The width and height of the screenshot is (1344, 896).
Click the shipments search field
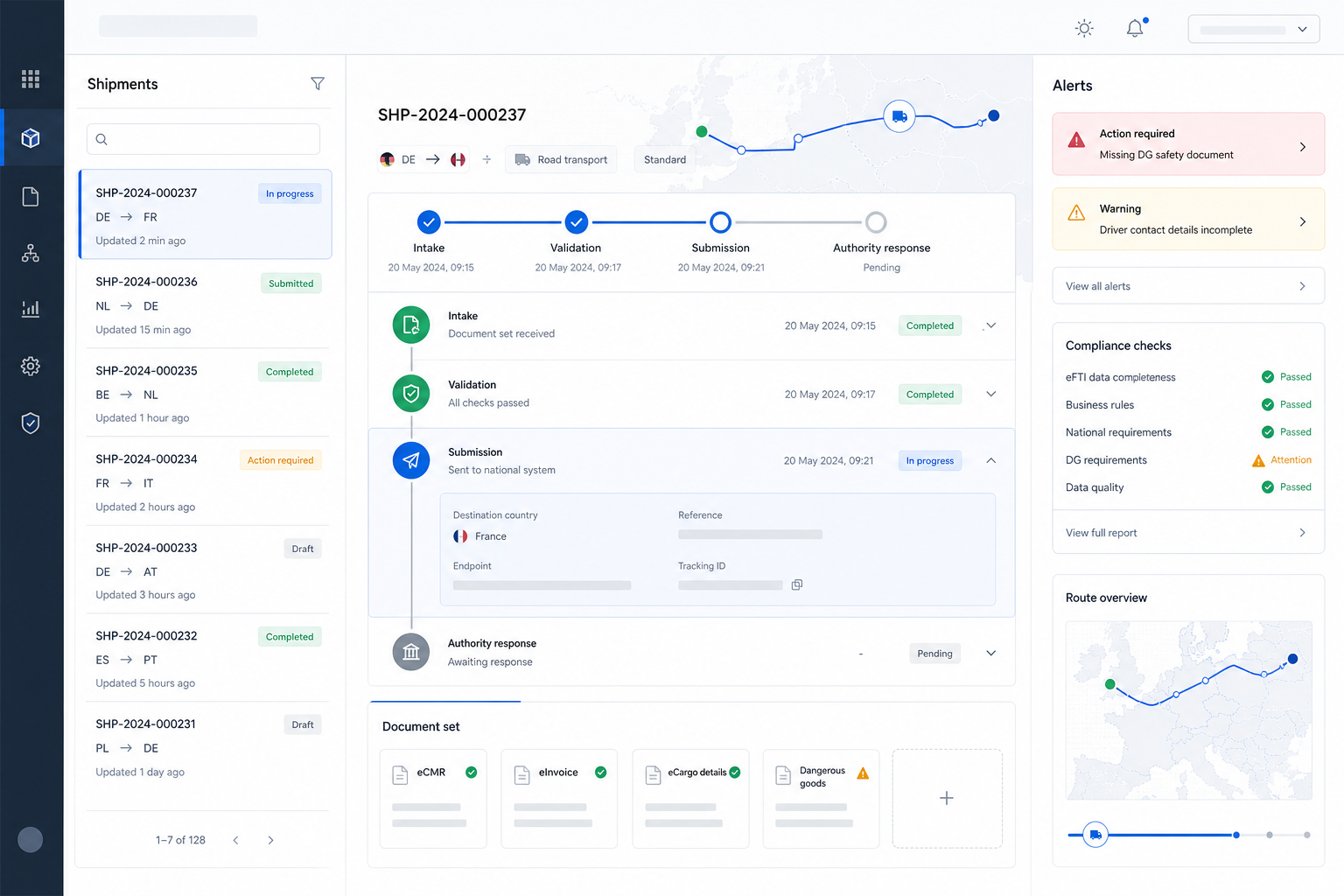coord(203,139)
